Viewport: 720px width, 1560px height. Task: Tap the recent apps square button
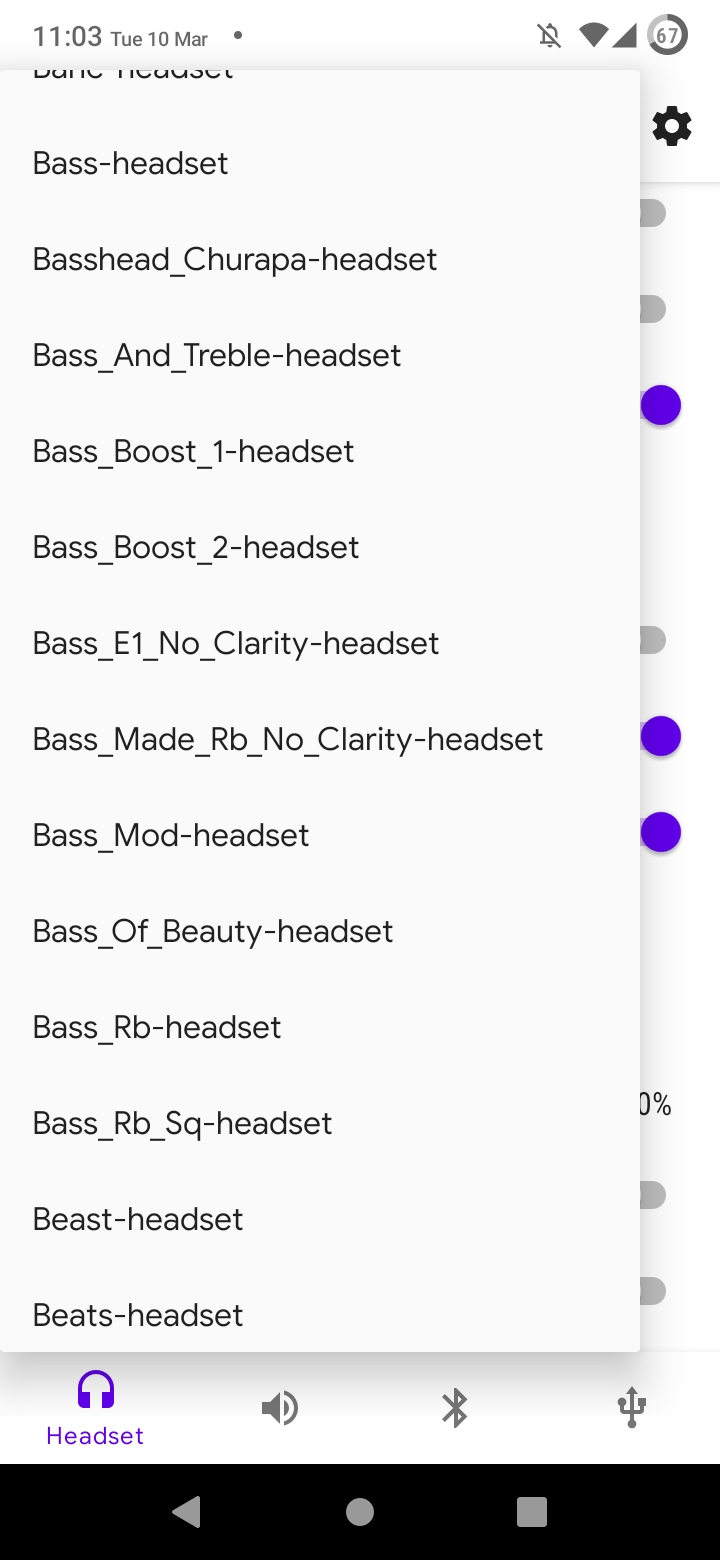tap(532, 1512)
